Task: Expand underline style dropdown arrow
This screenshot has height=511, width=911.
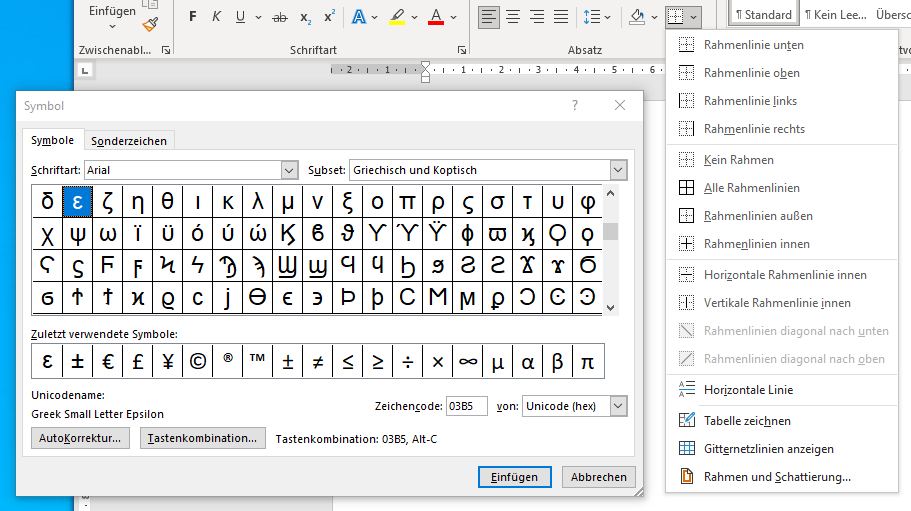Action: click(258, 17)
